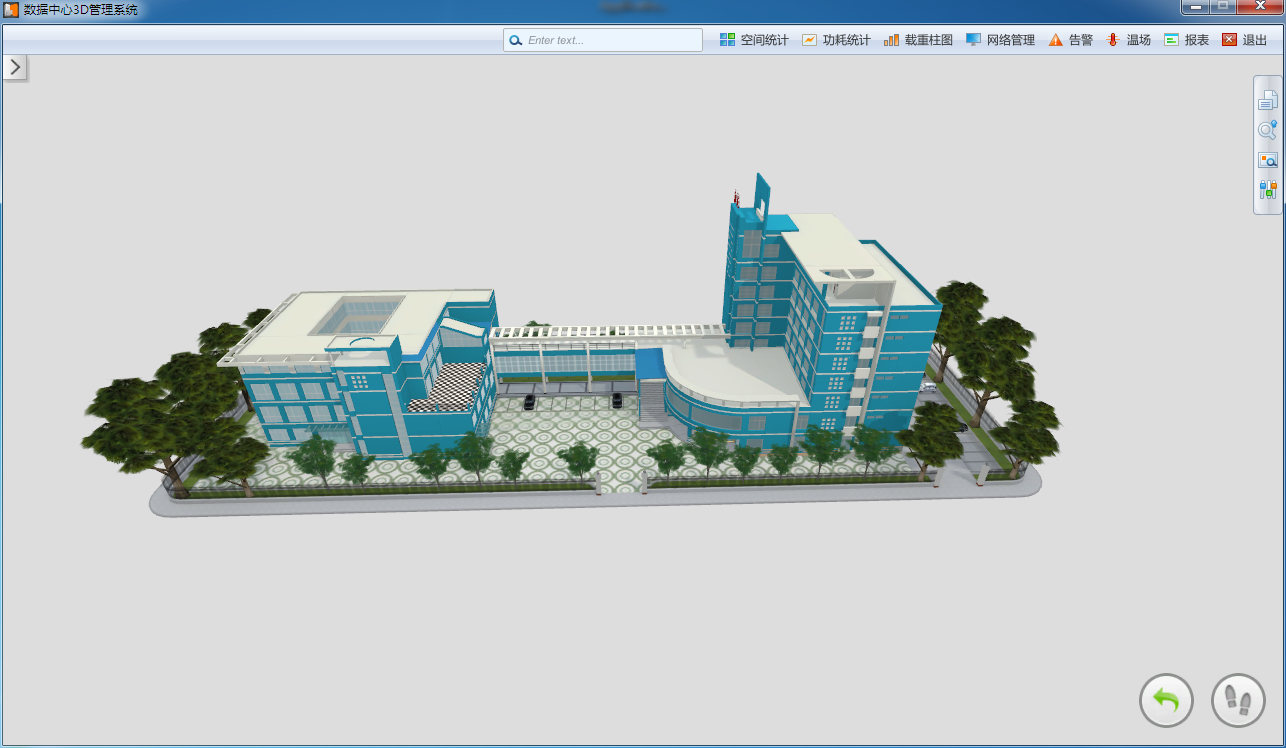
Task: Click 退出 to exit the system
Action: coord(1244,40)
